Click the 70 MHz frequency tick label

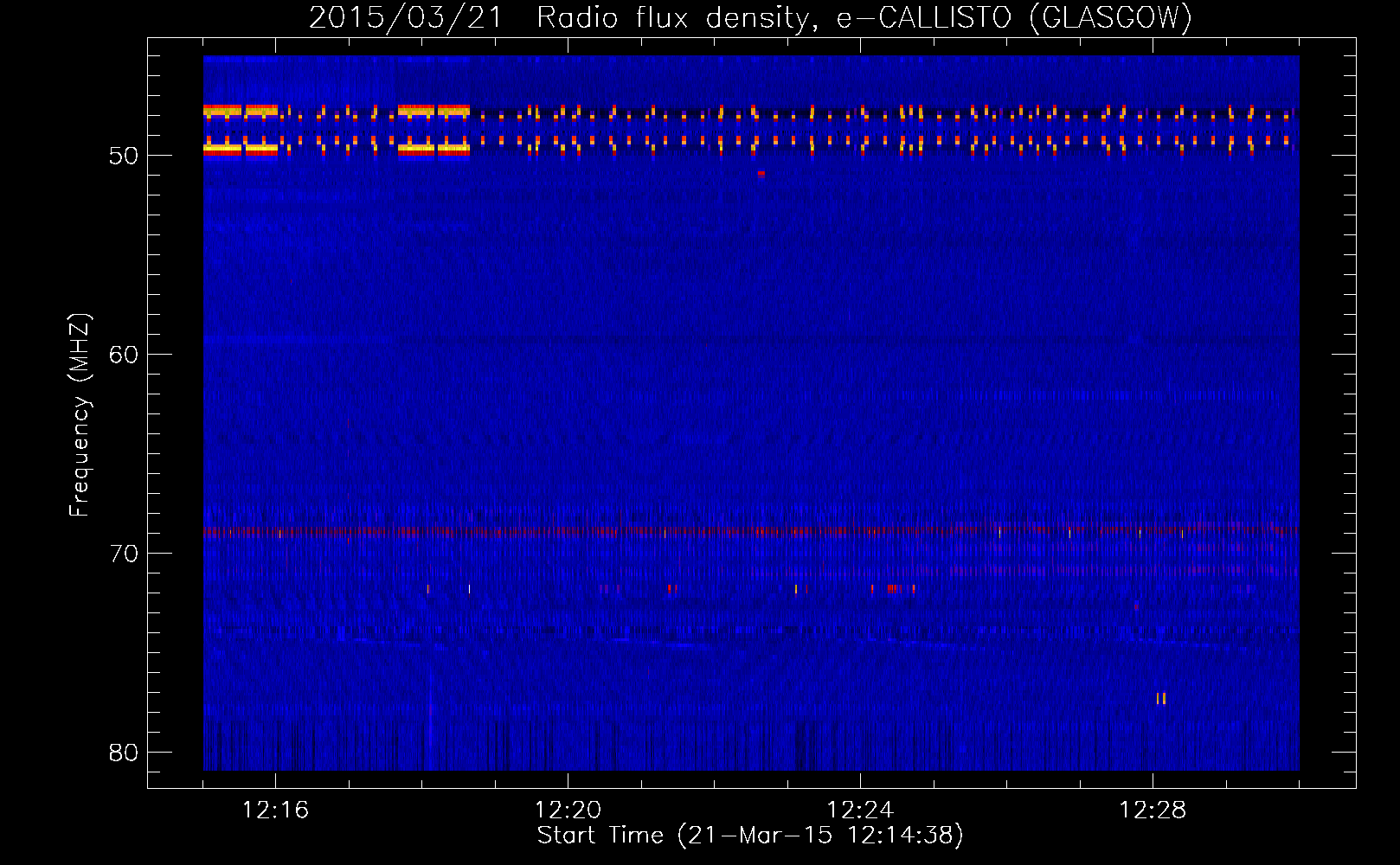pyautogui.click(x=124, y=554)
